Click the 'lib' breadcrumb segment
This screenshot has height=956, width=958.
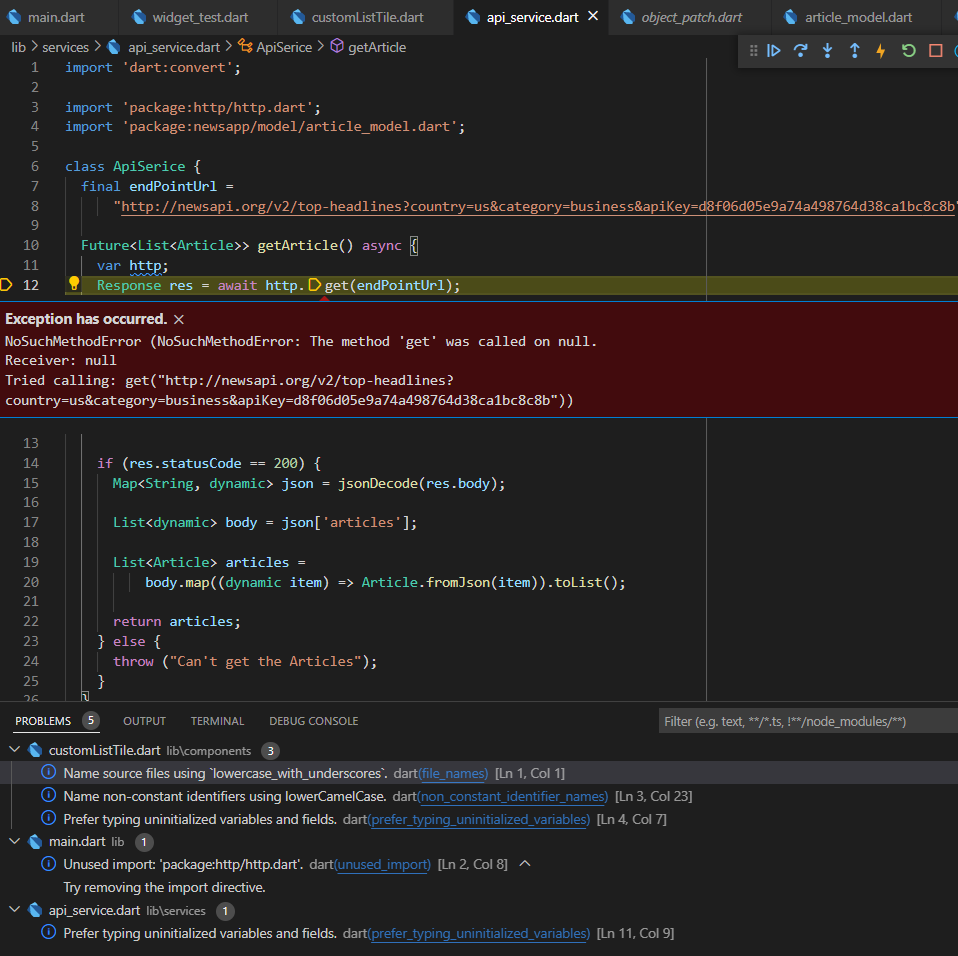[x=18, y=47]
